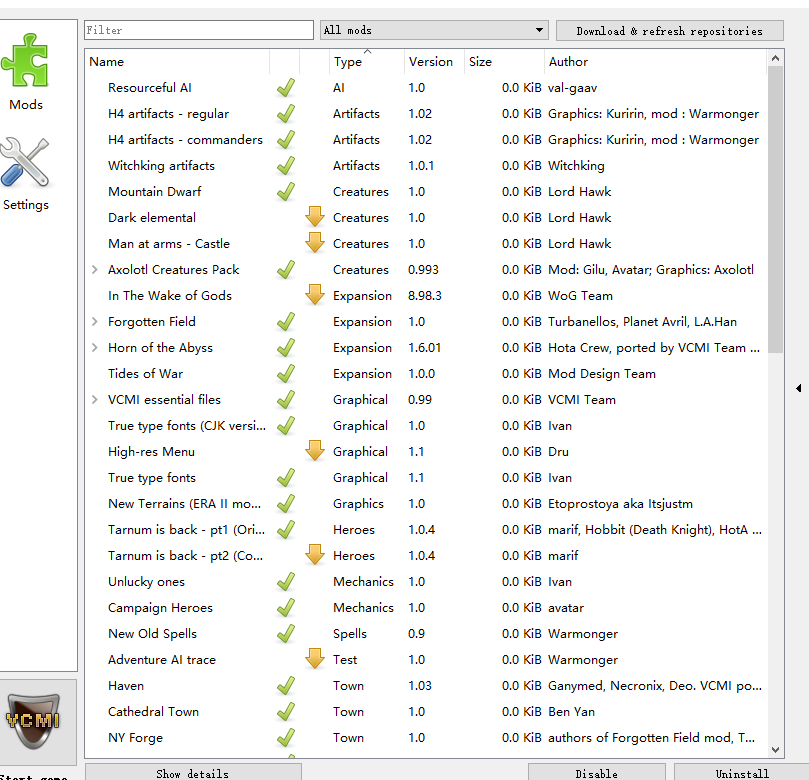Click green checkmark beside Campaign Heroes
The height and width of the screenshot is (780, 809).
pos(286,608)
